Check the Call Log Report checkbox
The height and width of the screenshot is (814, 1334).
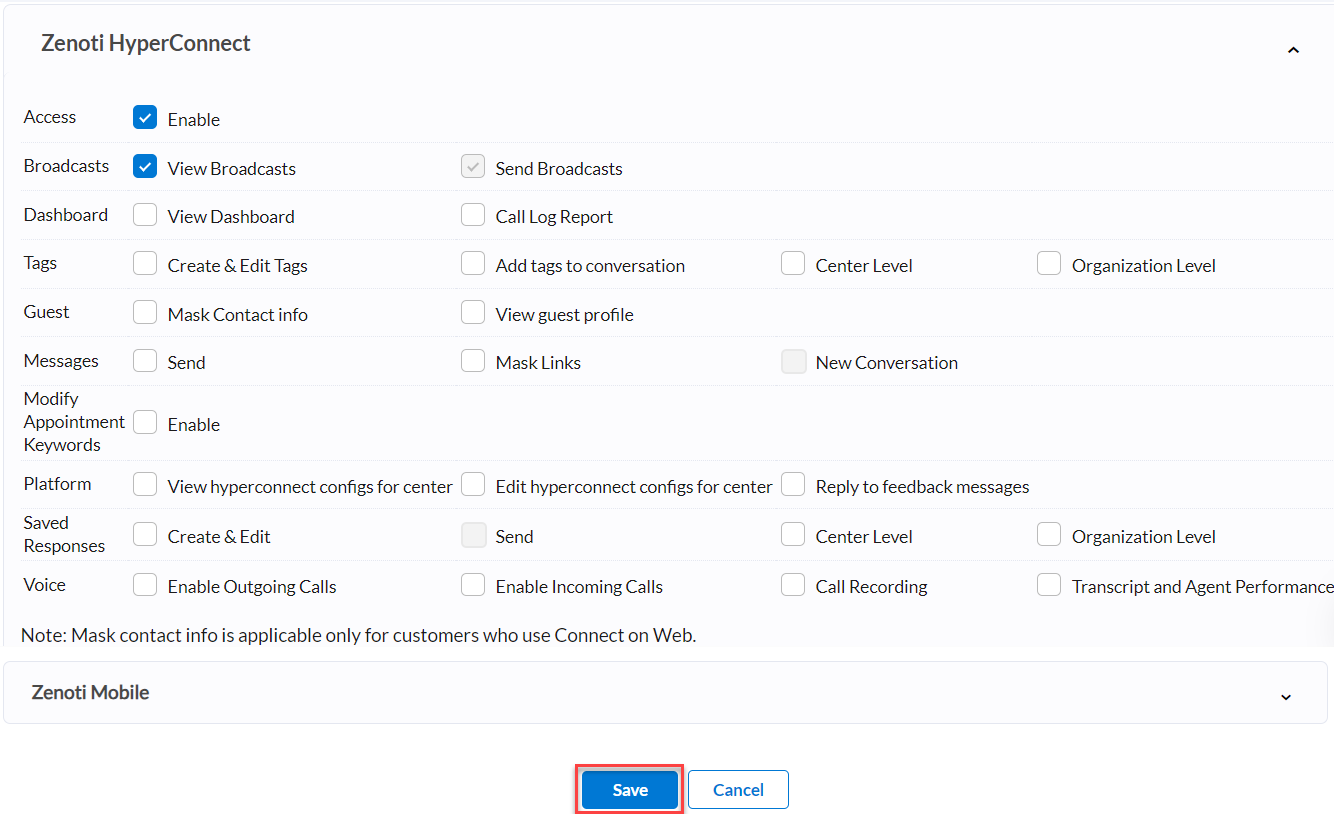point(473,215)
